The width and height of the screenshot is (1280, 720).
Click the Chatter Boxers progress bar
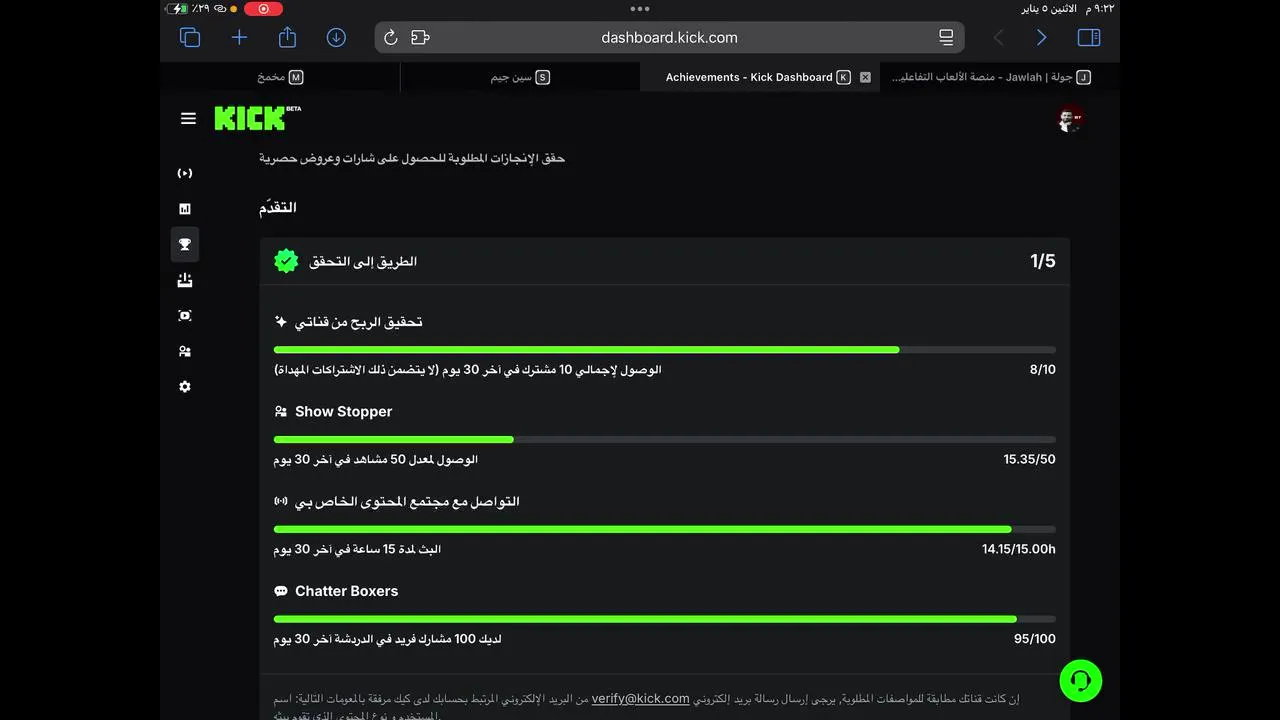click(665, 619)
